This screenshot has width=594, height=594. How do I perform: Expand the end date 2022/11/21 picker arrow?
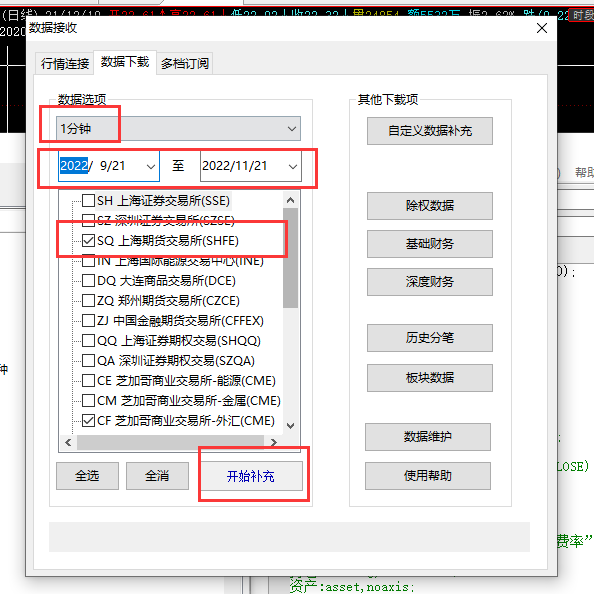tap(292, 166)
